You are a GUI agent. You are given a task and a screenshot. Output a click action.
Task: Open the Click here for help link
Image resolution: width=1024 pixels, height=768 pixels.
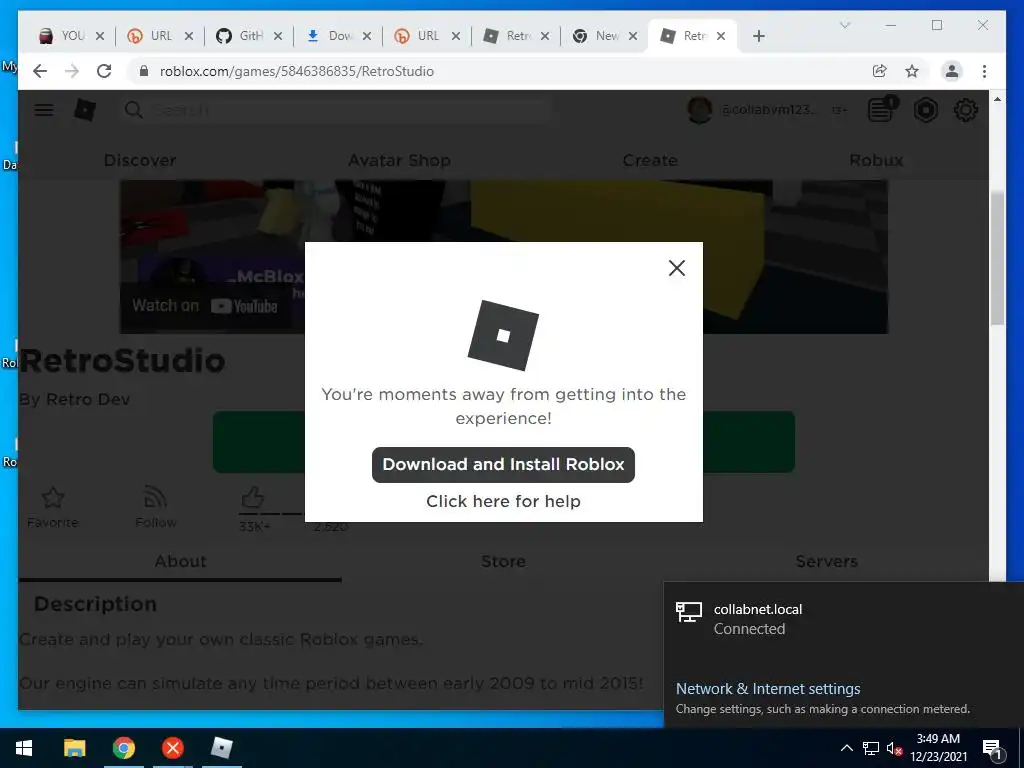pyautogui.click(x=503, y=501)
